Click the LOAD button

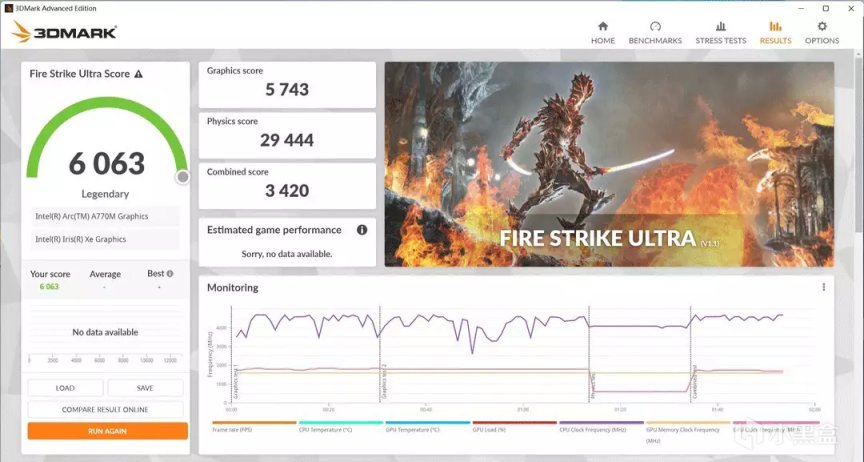coord(65,388)
